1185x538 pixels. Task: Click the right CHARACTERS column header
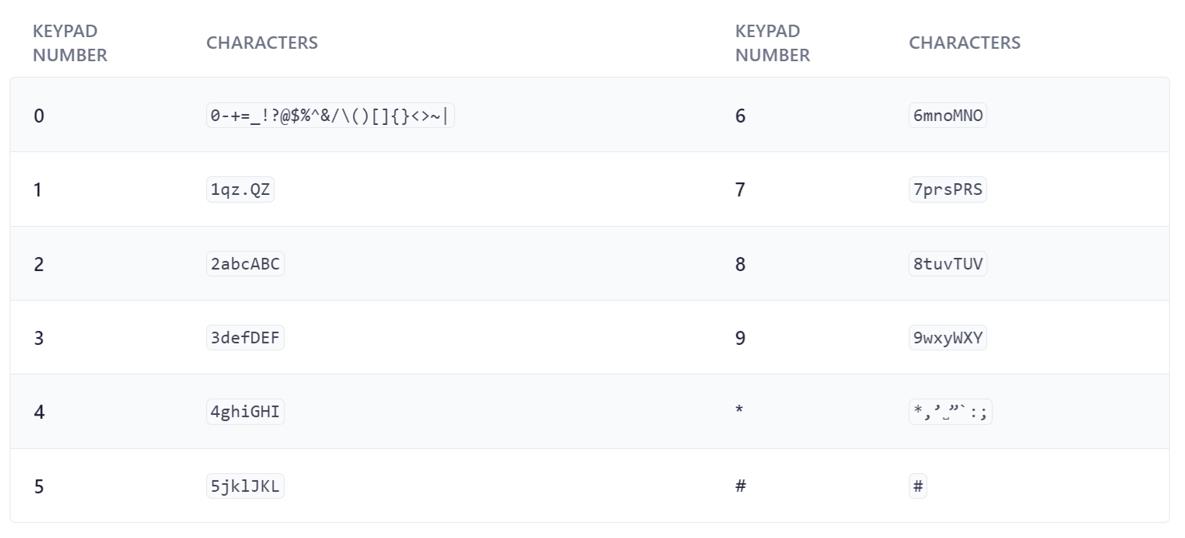tap(964, 43)
